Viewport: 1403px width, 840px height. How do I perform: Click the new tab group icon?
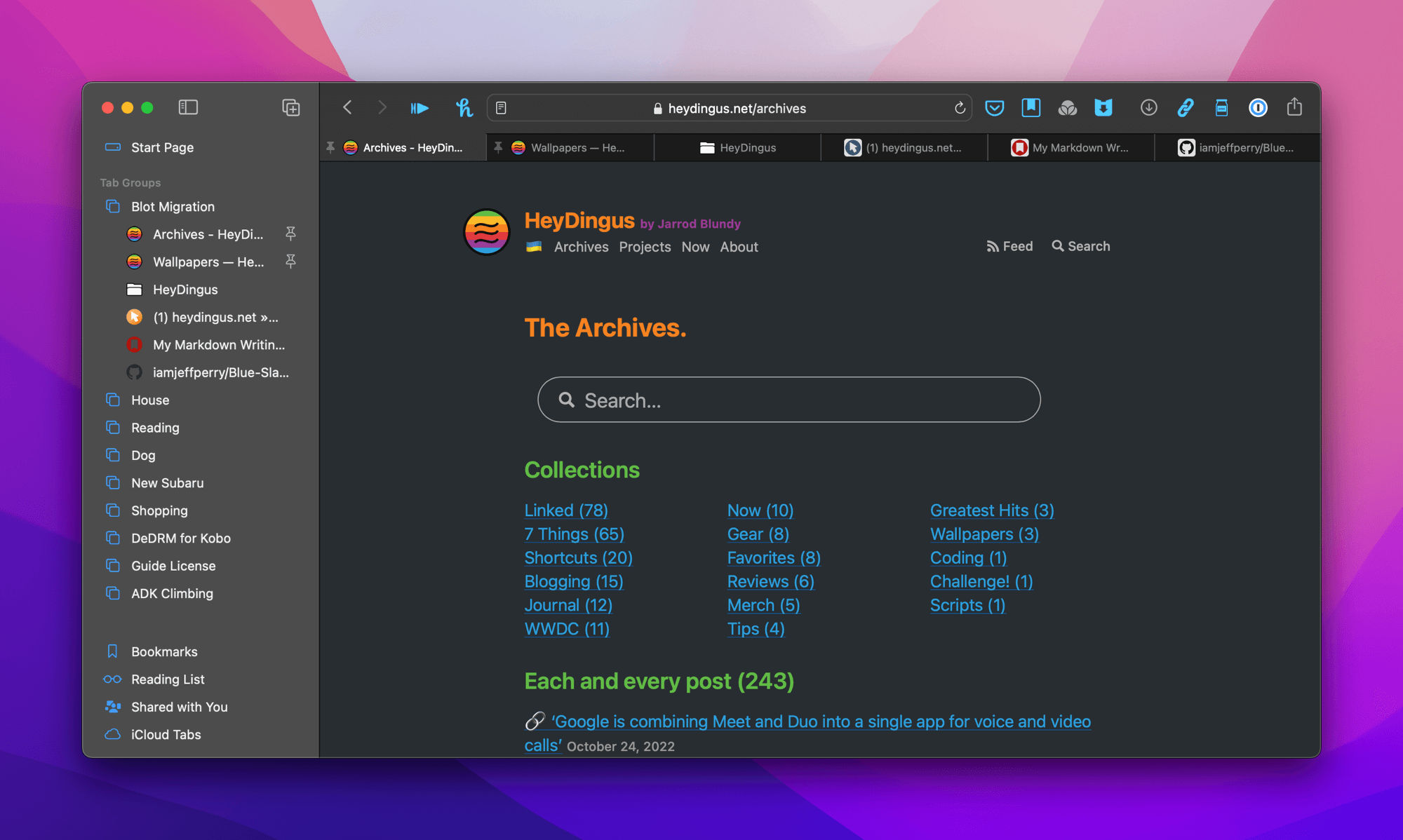[x=290, y=107]
